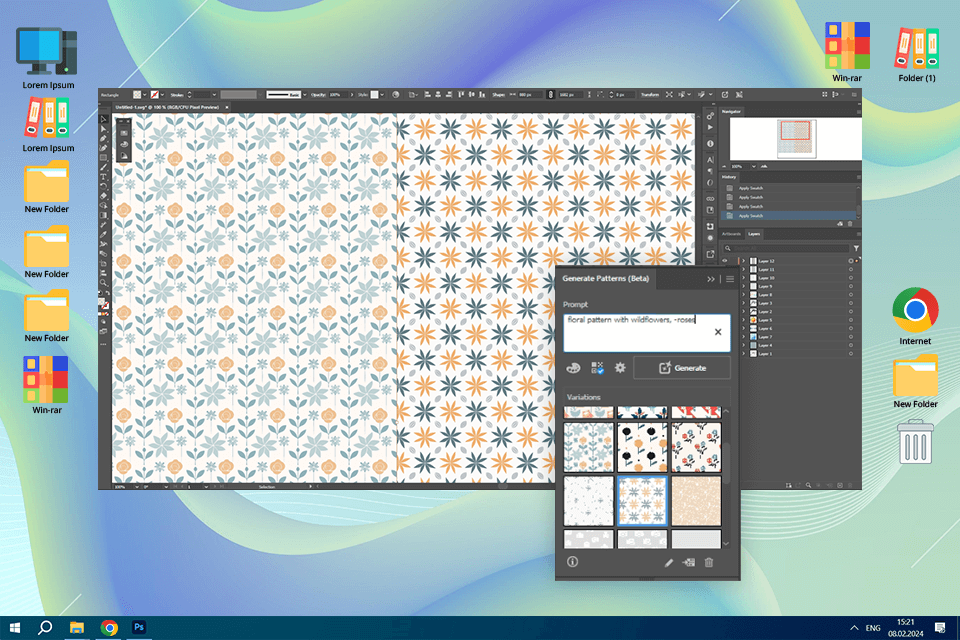Open File Explorer from the taskbar

click(x=77, y=628)
